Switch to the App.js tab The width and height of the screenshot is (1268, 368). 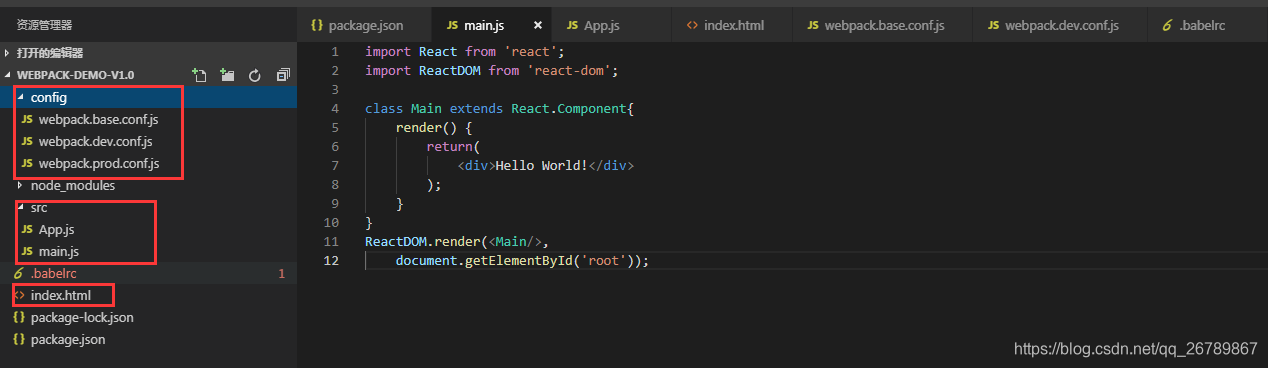click(x=610, y=25)
